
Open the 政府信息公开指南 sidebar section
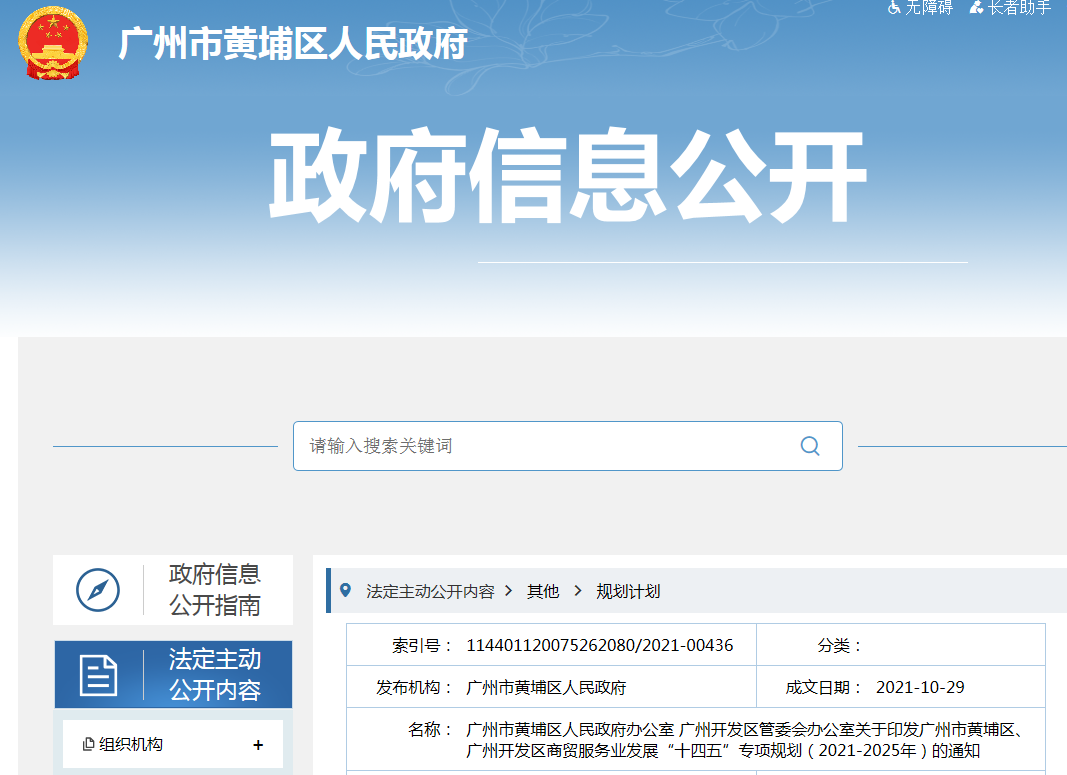point(214,590)
